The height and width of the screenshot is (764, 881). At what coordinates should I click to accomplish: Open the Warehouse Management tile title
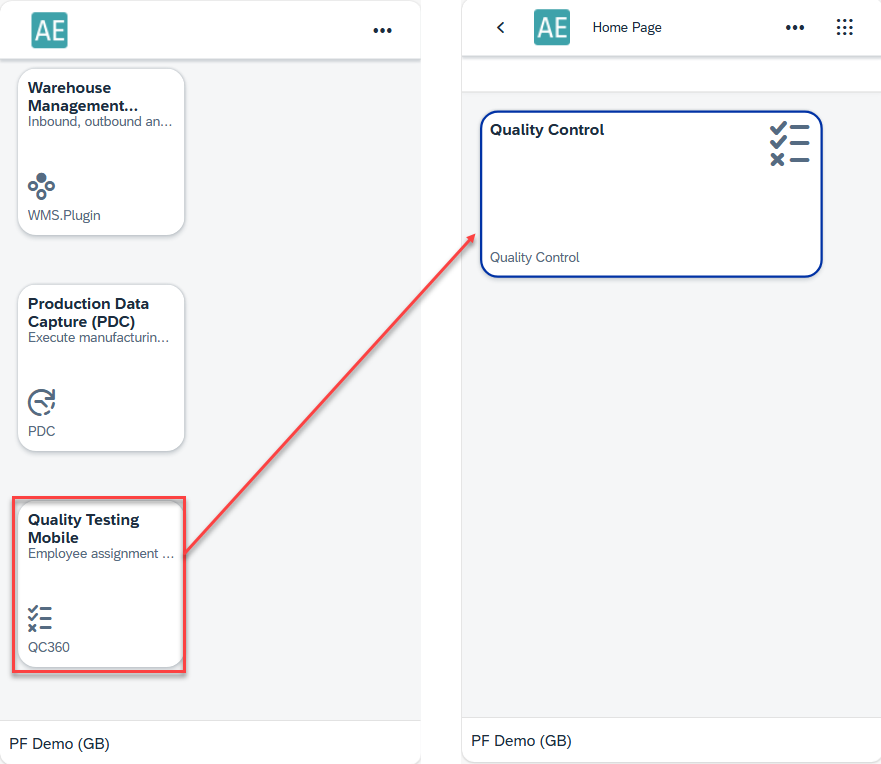[x=83, y=97]
